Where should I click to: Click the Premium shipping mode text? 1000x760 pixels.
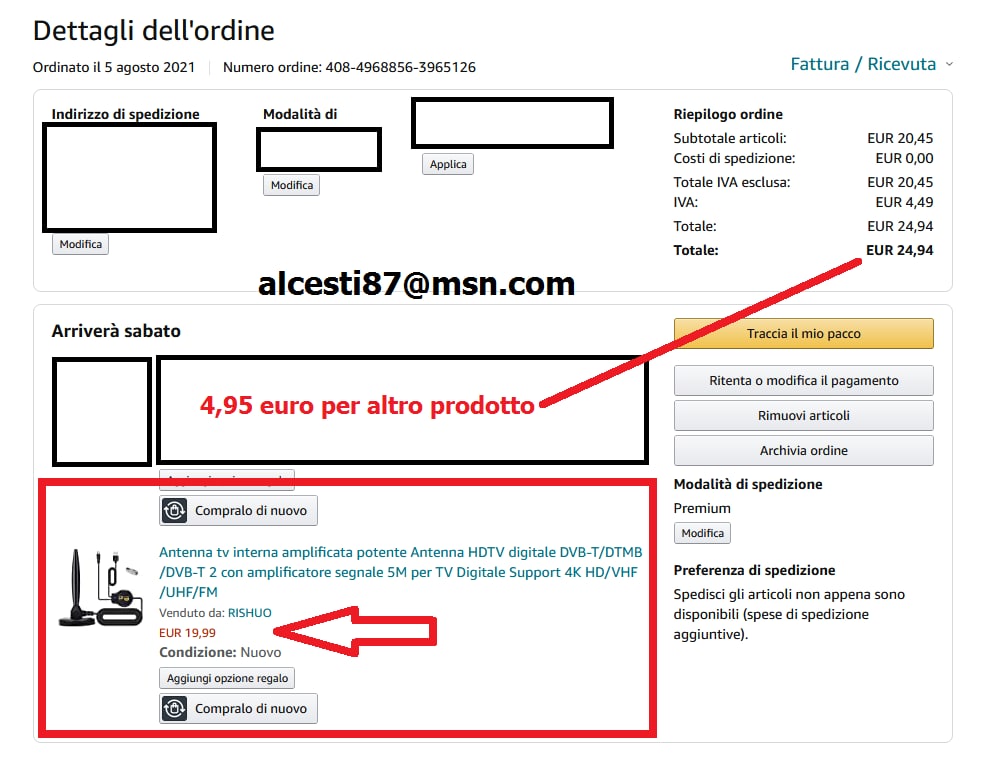tap(702, 508)
